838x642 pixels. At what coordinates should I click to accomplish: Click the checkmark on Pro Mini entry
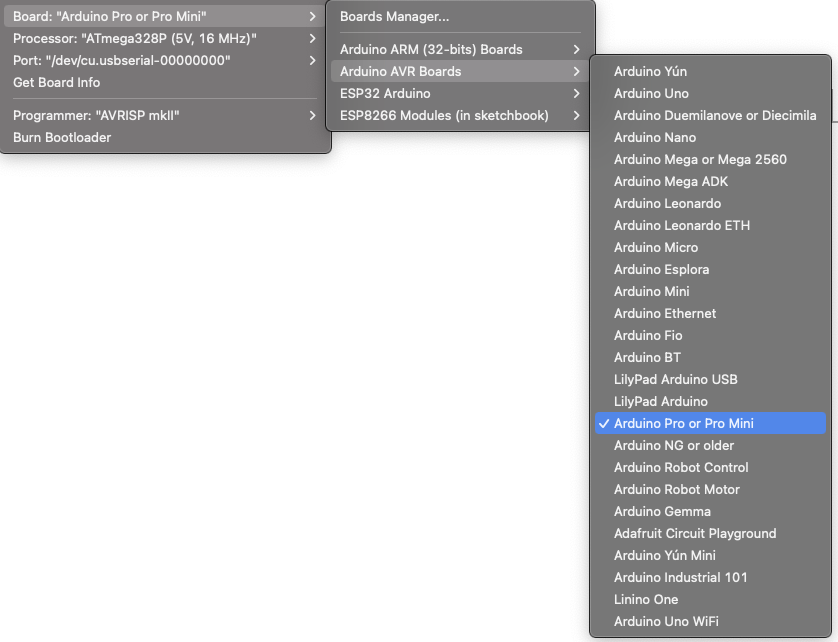pos(604,423)
